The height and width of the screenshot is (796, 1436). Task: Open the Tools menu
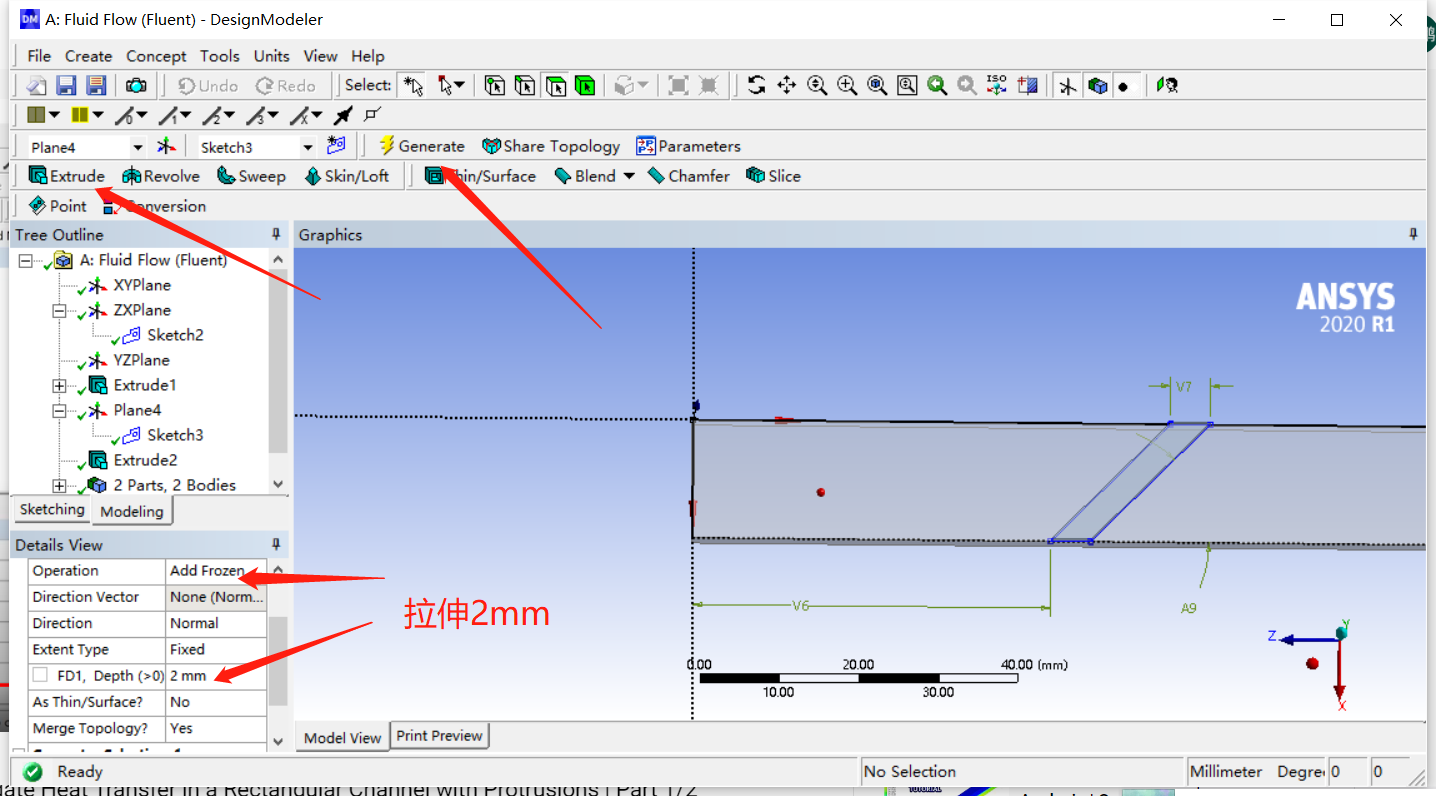[219, 56]
